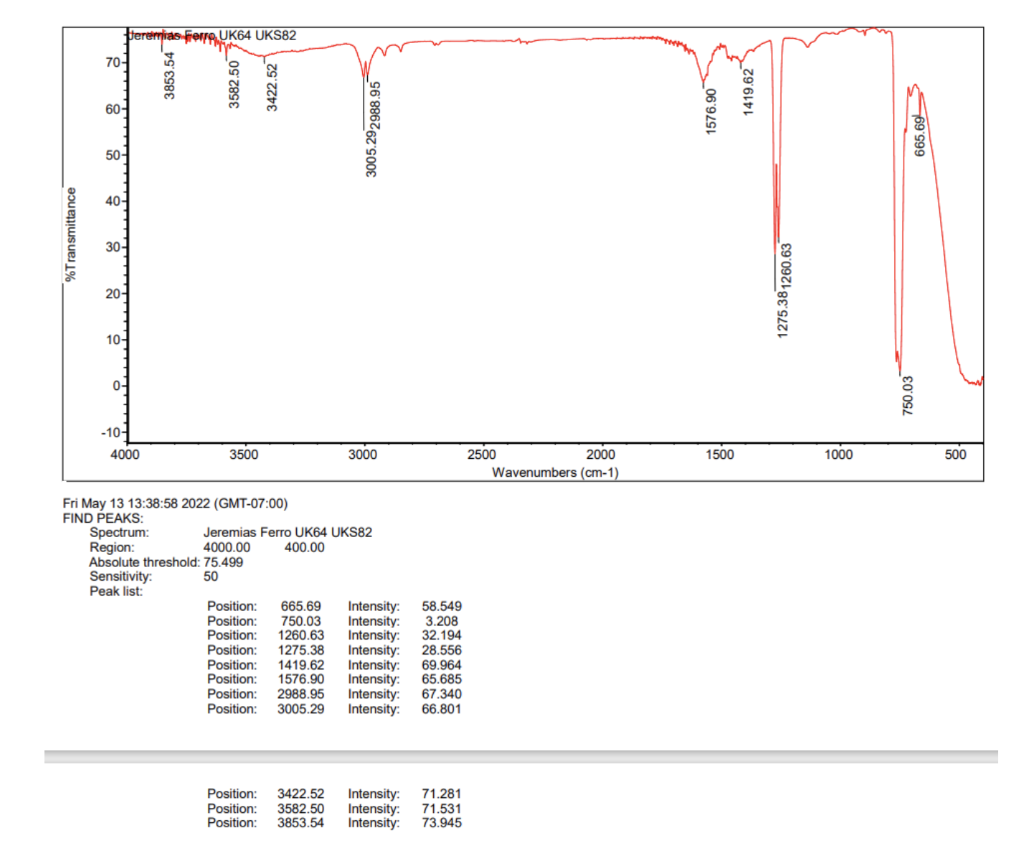Click the -10 tick label on y-axis
Screen dimensions: 1024x856
point(111,433)
